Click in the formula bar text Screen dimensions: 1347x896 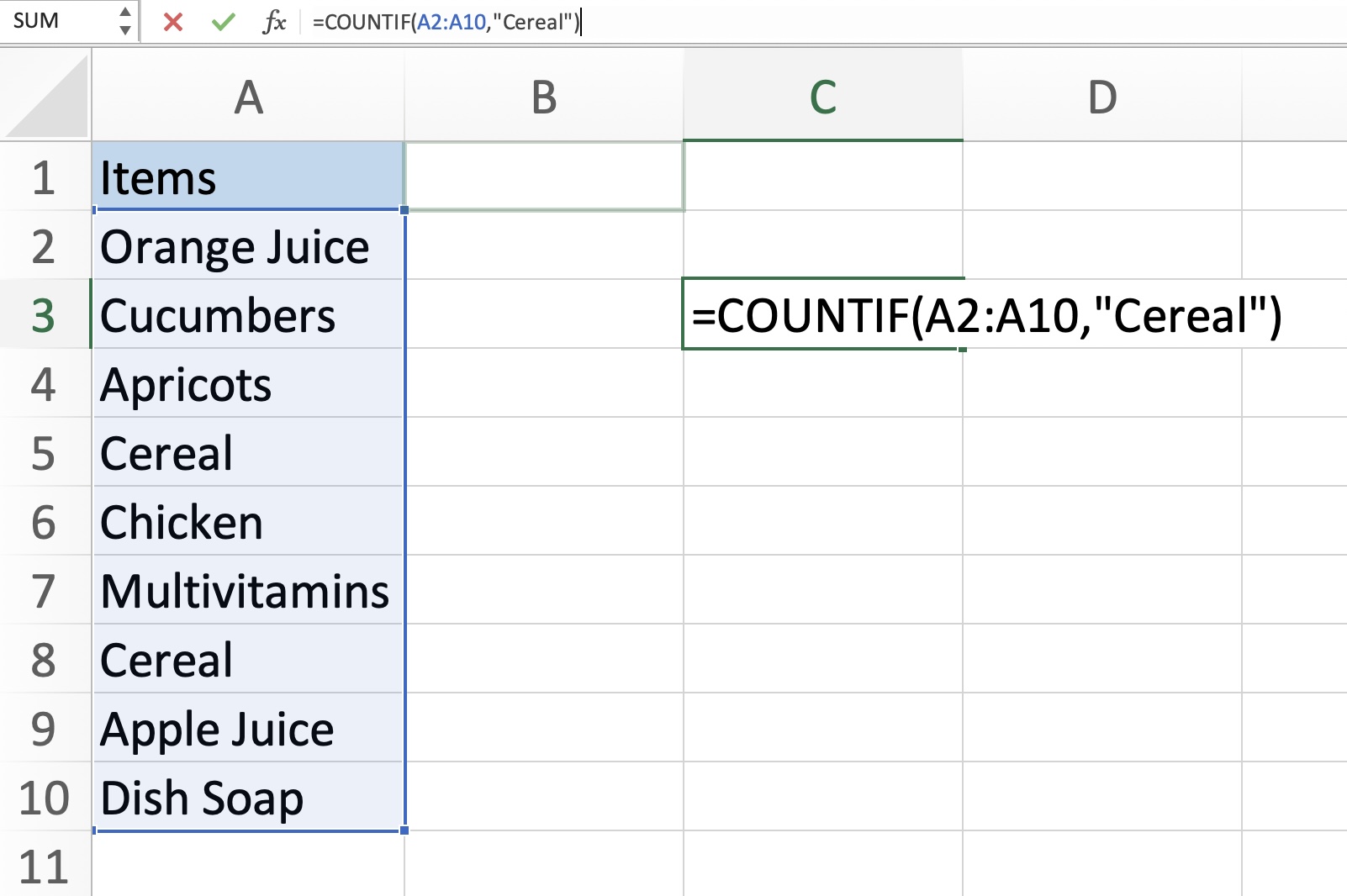[824, 22]
